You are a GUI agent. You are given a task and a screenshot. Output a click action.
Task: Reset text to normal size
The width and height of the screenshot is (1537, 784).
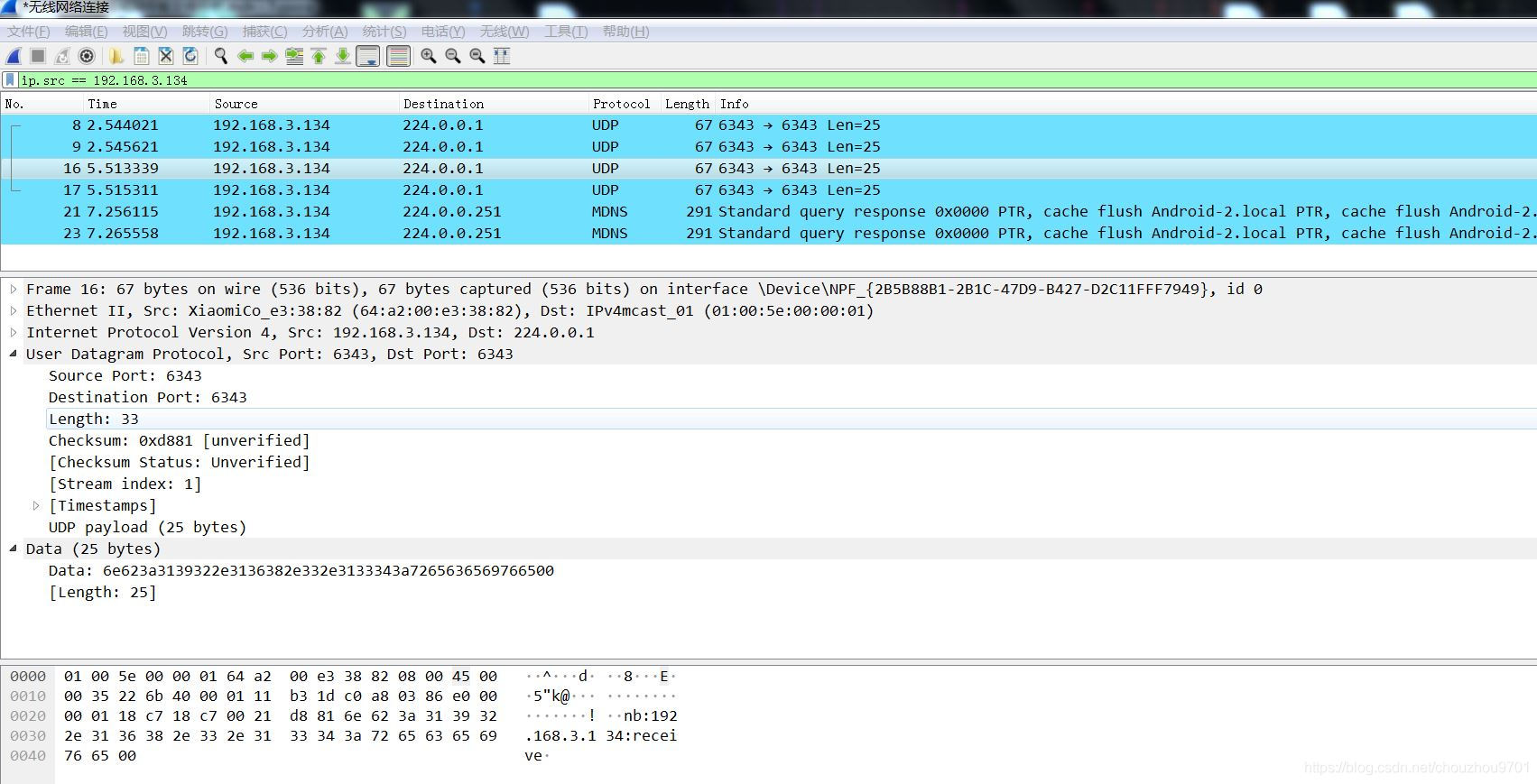(x=477, y=56)
